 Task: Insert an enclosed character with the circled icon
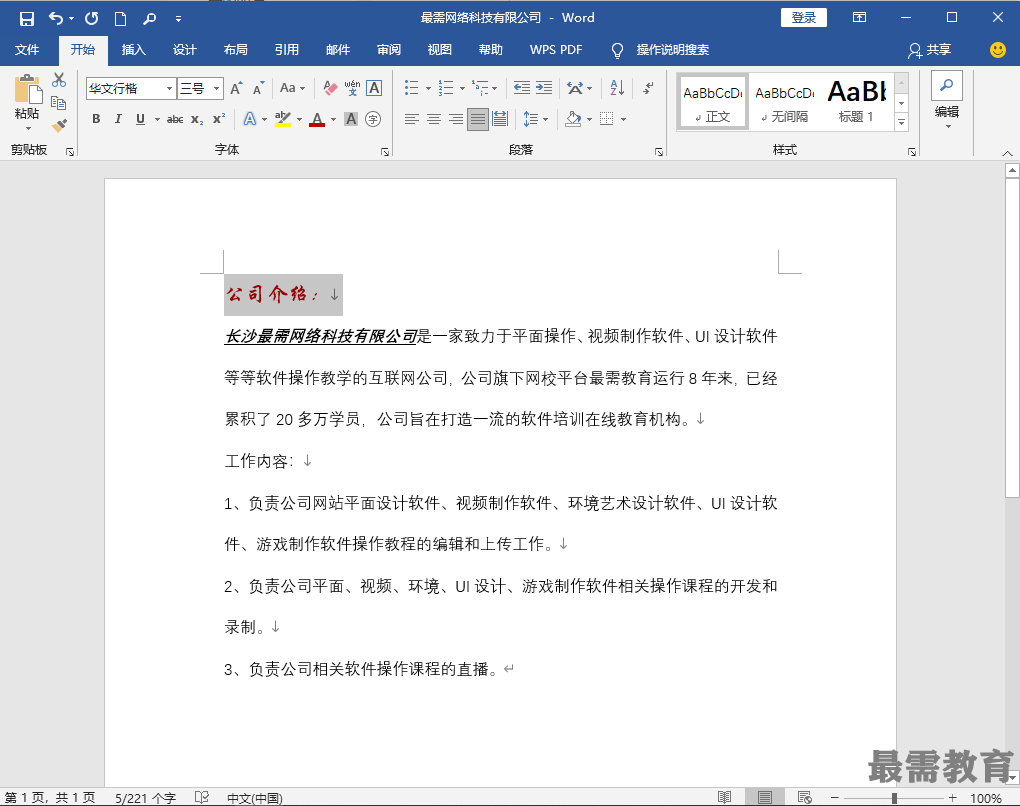pos(373,119)
